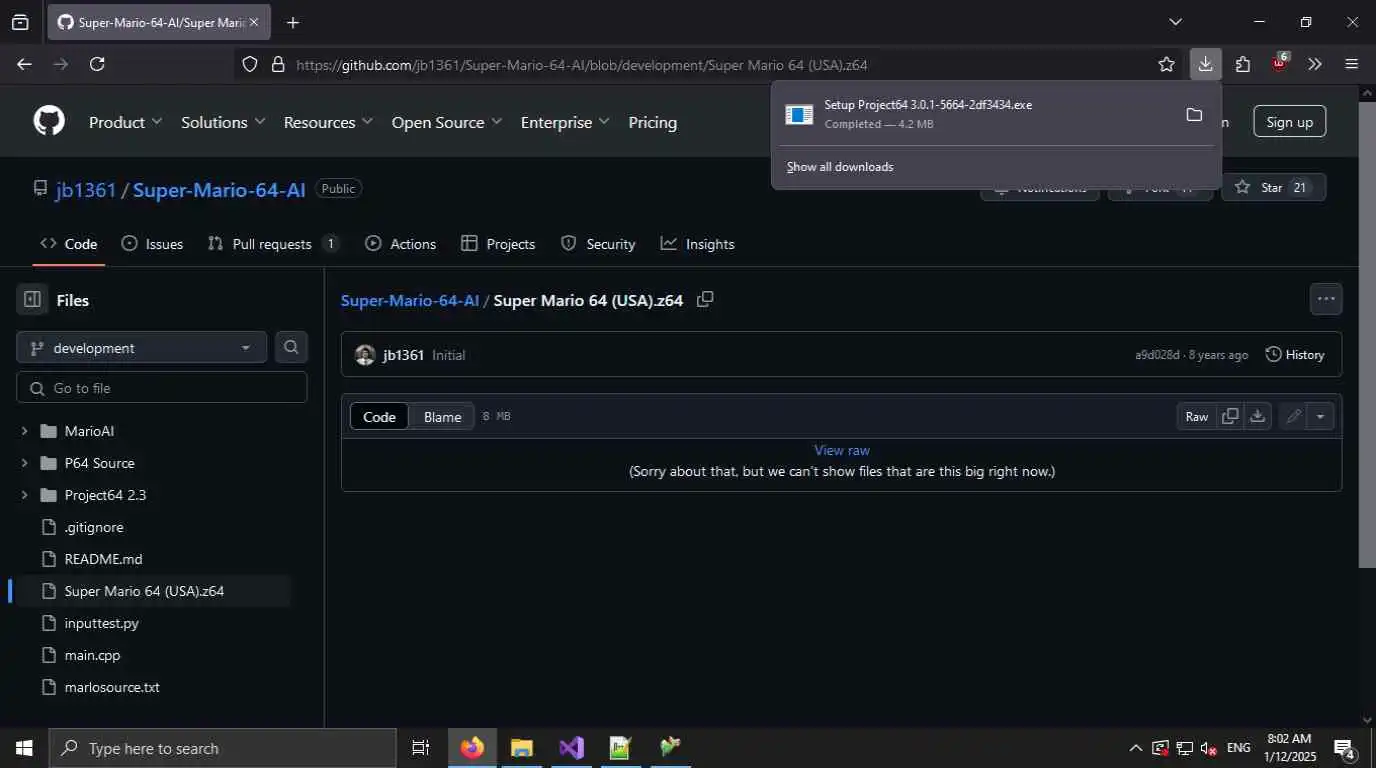
Task: Open the development branch selector
Action: click(x=141, y=347)
